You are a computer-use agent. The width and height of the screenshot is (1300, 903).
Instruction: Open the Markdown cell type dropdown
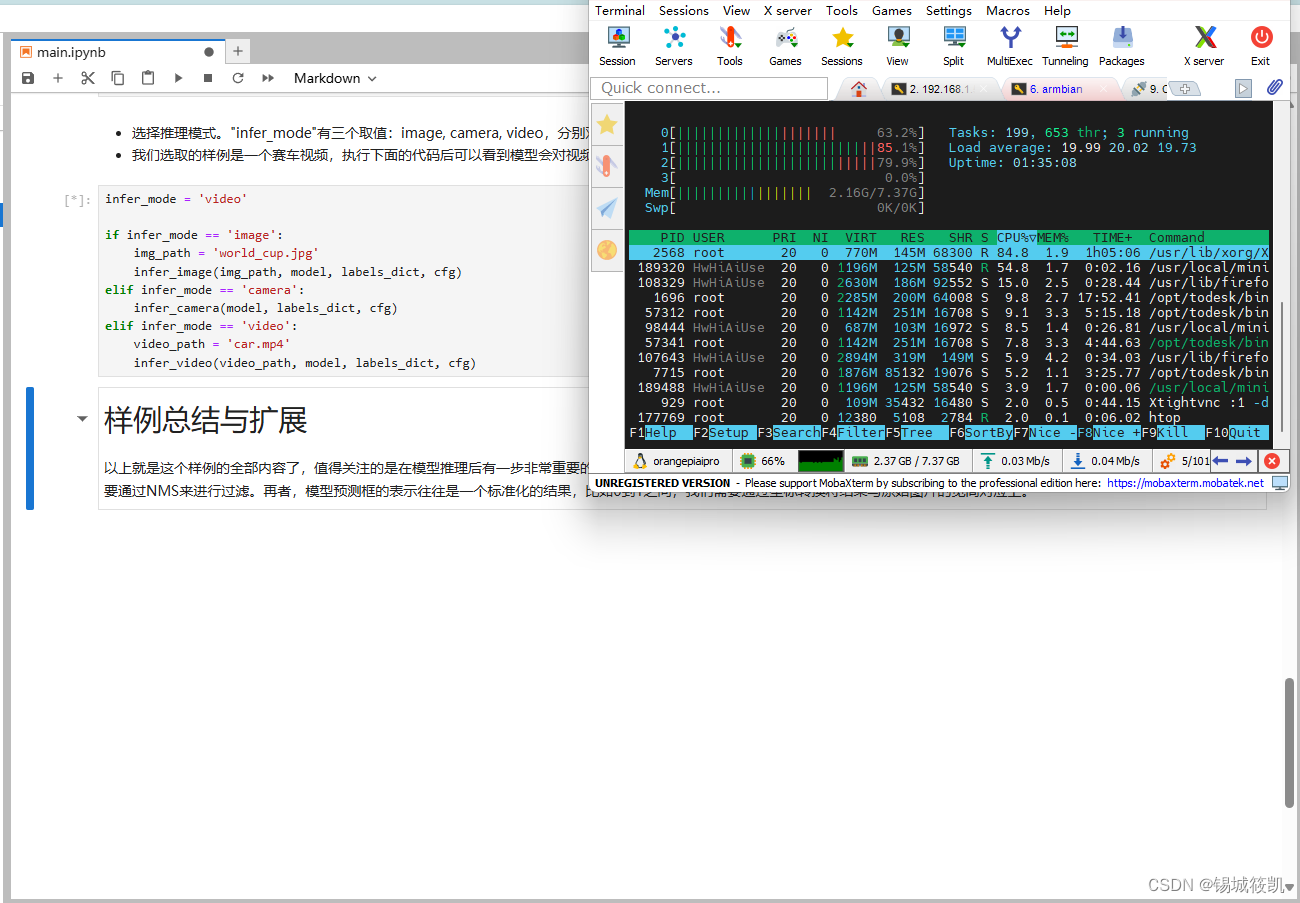point(335,78)
